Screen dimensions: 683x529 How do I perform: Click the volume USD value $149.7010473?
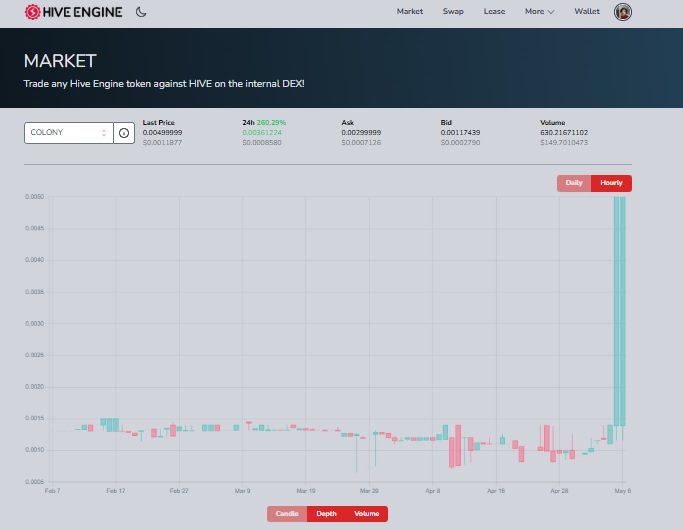point(564,142)
